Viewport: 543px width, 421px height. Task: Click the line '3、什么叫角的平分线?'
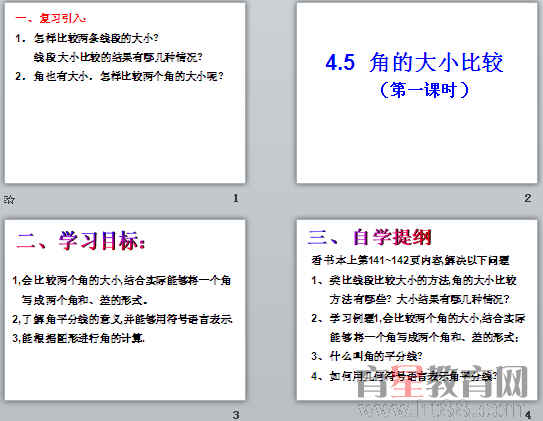pyautogui.click(x=367, y=356)
